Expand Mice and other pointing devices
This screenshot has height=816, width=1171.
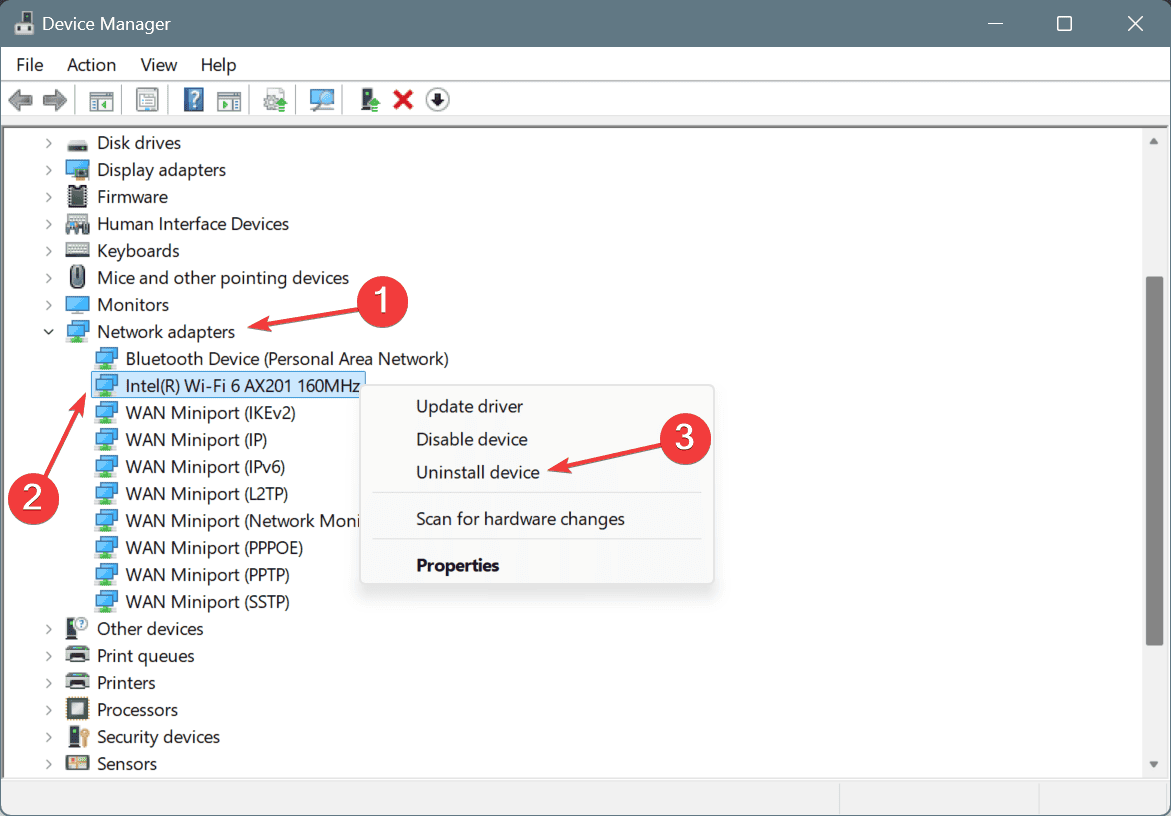coord(49,278)
